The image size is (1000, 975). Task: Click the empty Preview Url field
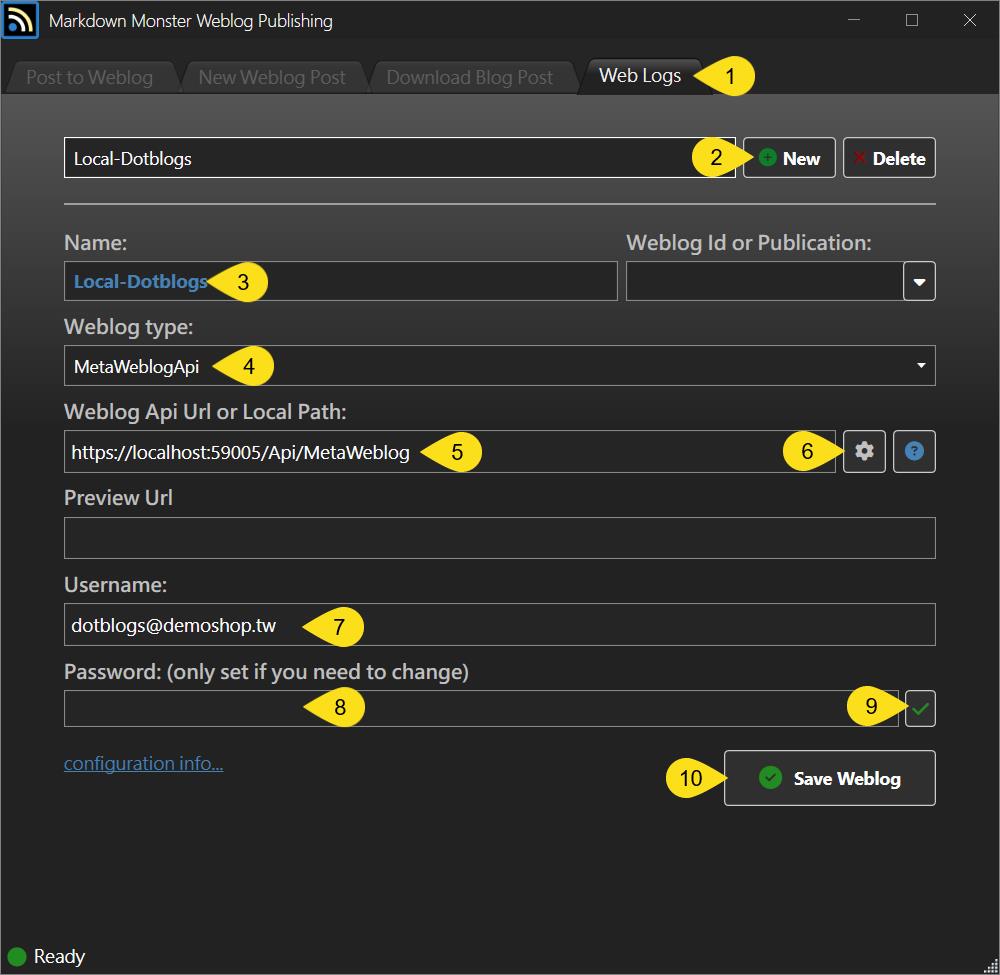[499, 538]
